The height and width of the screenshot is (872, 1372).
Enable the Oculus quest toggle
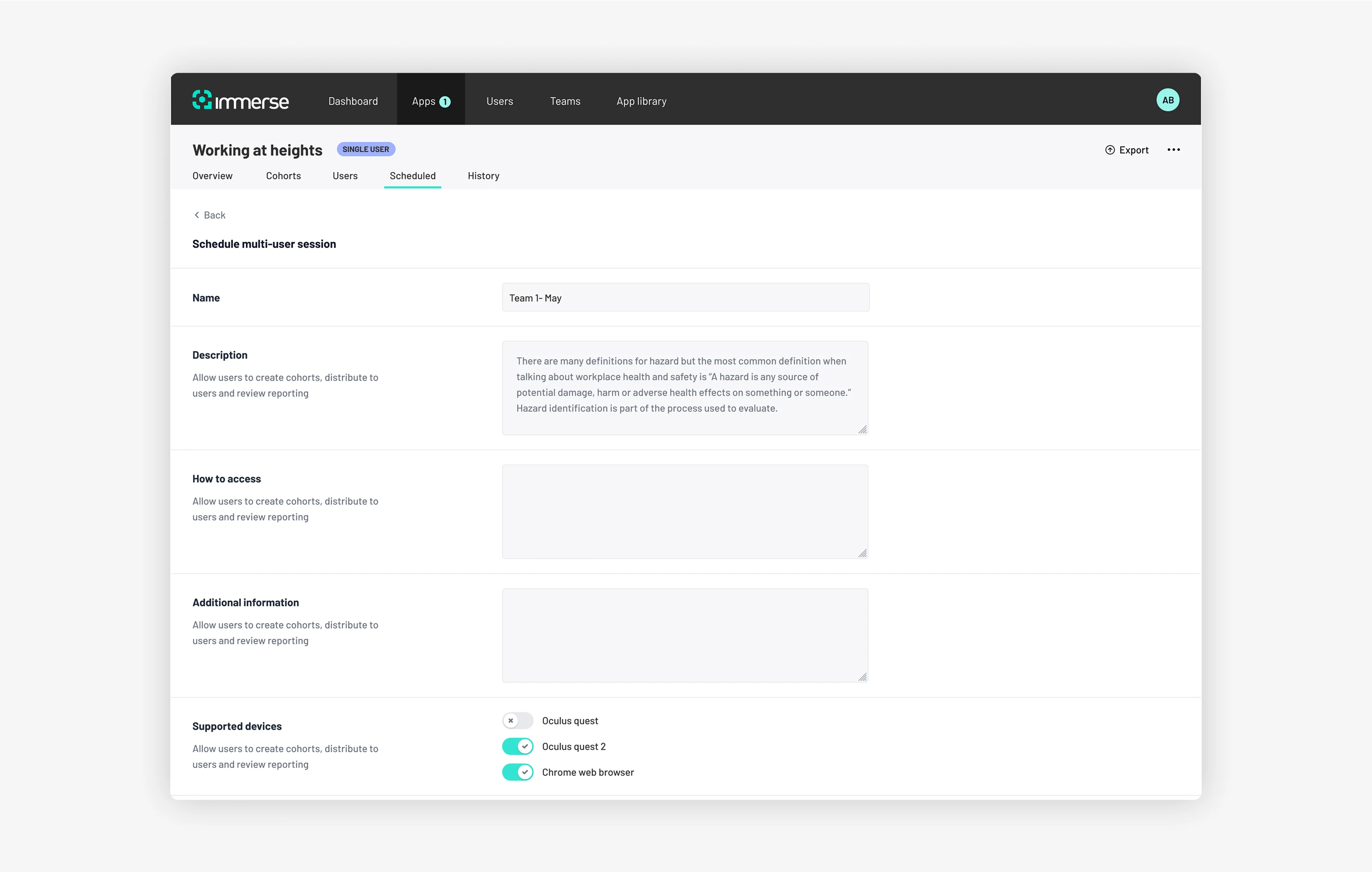[x=517, y=721]
